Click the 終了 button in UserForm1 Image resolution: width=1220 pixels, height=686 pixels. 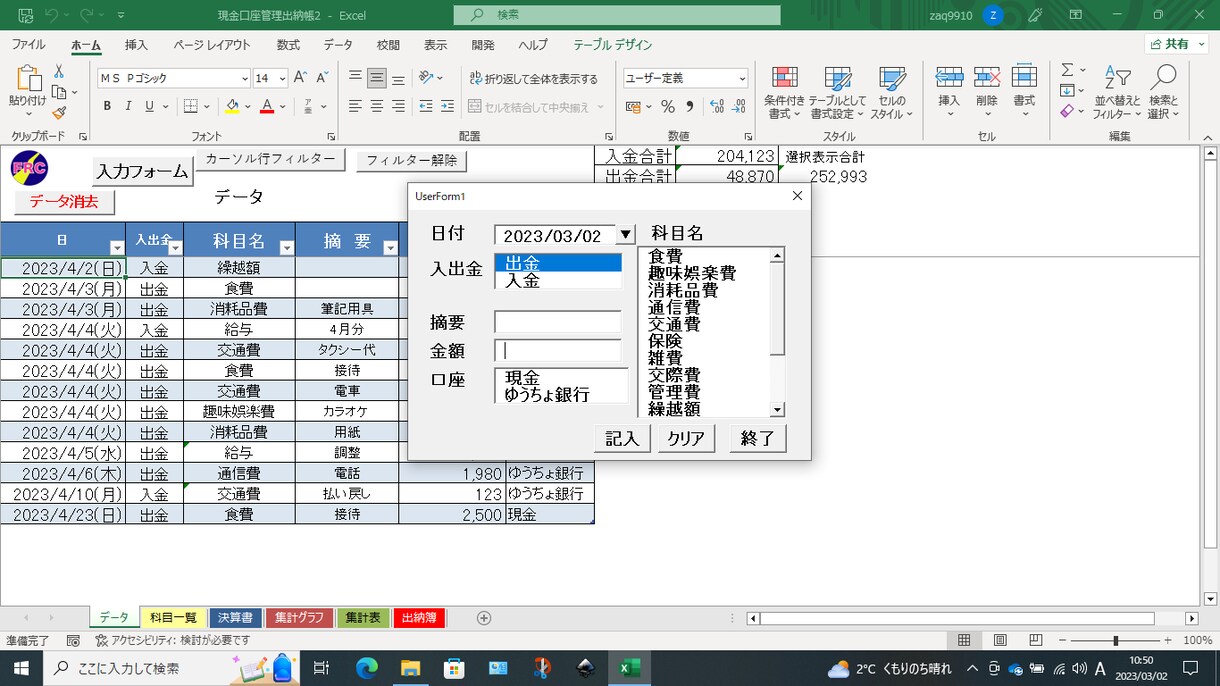pyautogui.click(x=758, y=439)
